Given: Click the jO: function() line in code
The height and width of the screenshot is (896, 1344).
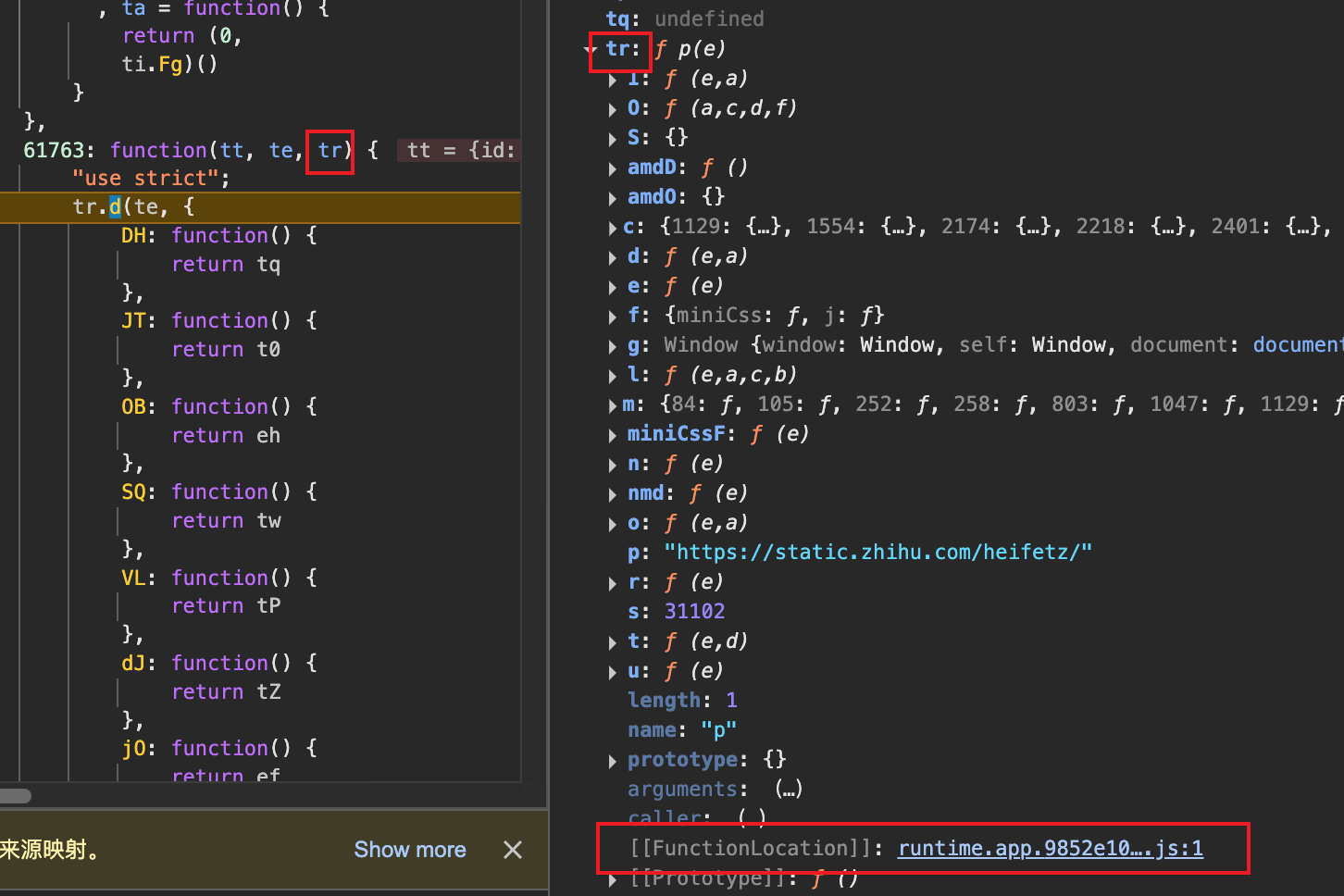Looking at the screenshot, I should (219, 748).
